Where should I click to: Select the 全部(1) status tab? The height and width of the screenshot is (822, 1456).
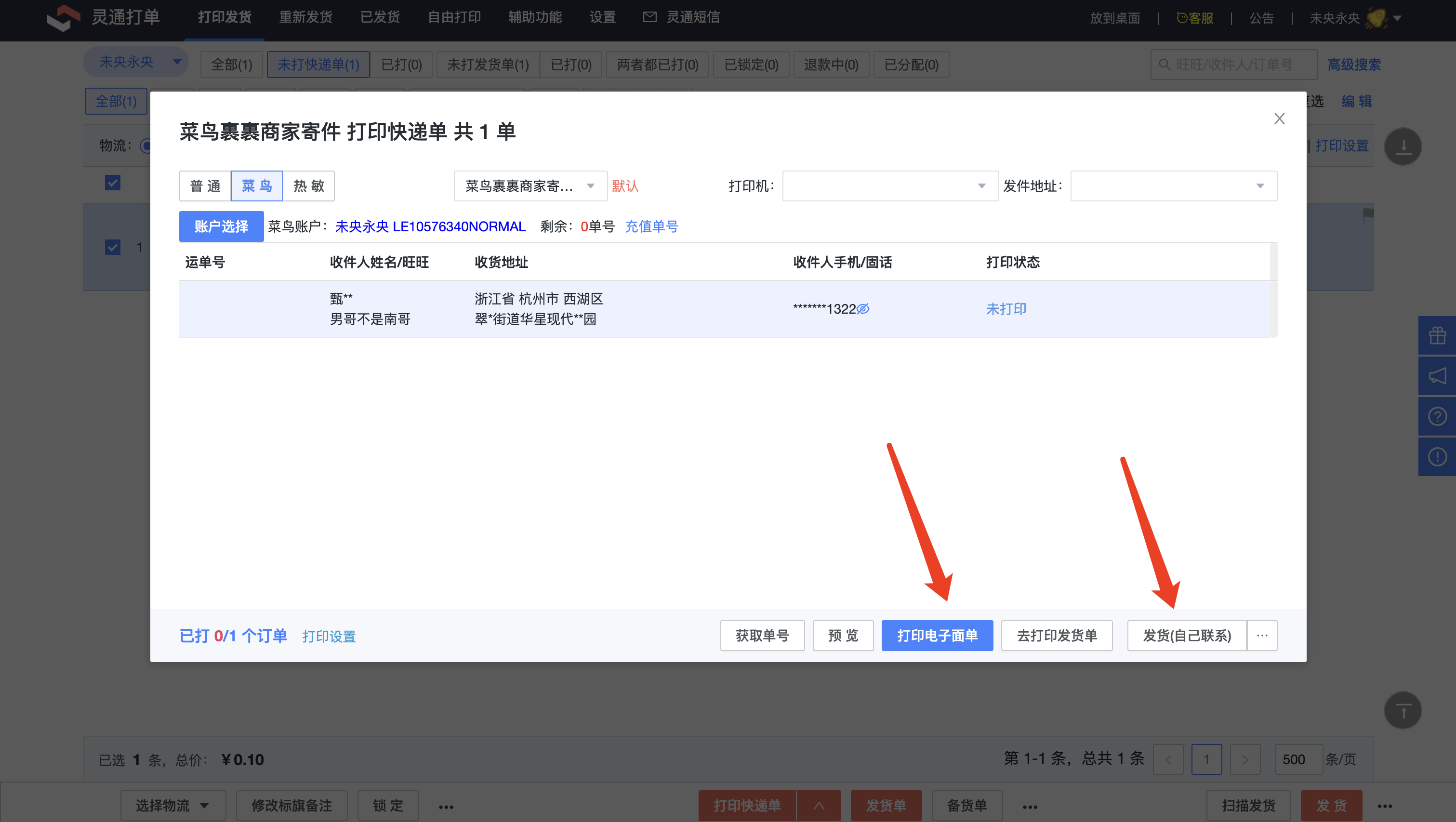click(232, 65)
